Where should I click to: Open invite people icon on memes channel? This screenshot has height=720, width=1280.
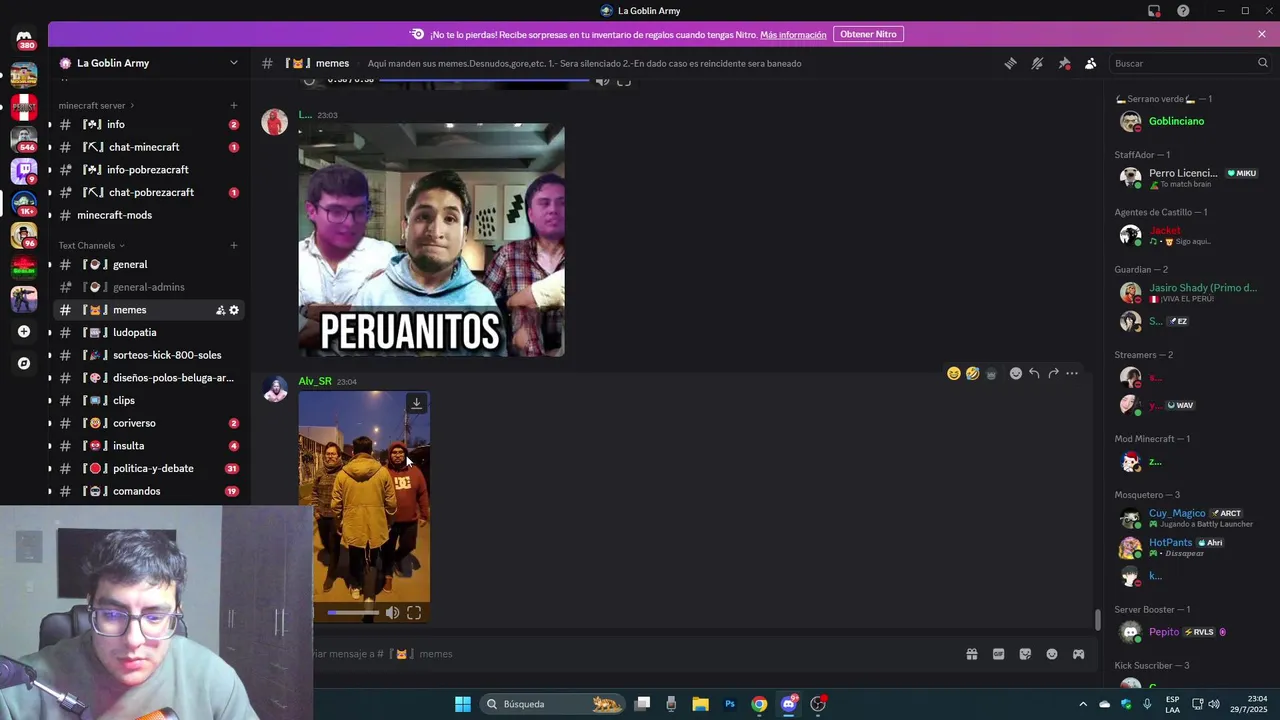point(220,310)
